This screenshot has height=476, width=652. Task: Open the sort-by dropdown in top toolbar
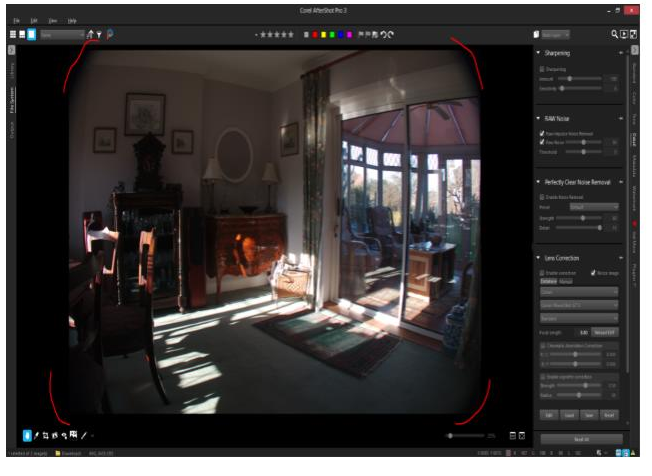click(62, 35)
